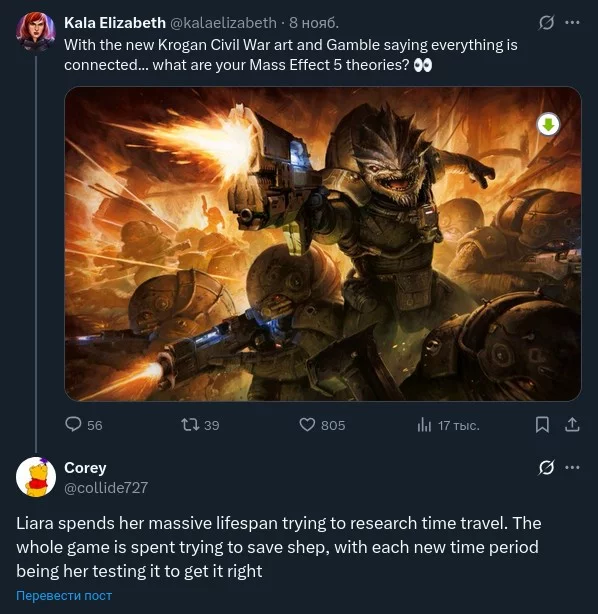
Task: Click the Grok icon on Corey's reply
Action: click(x=546, y=467)
